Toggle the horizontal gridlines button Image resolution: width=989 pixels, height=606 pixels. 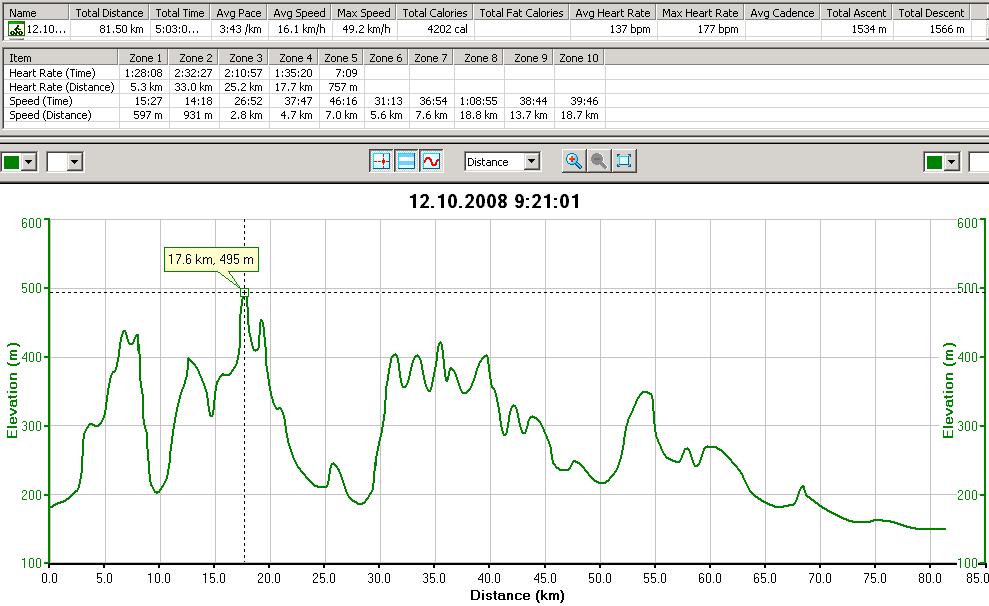(x=406, y=161)
